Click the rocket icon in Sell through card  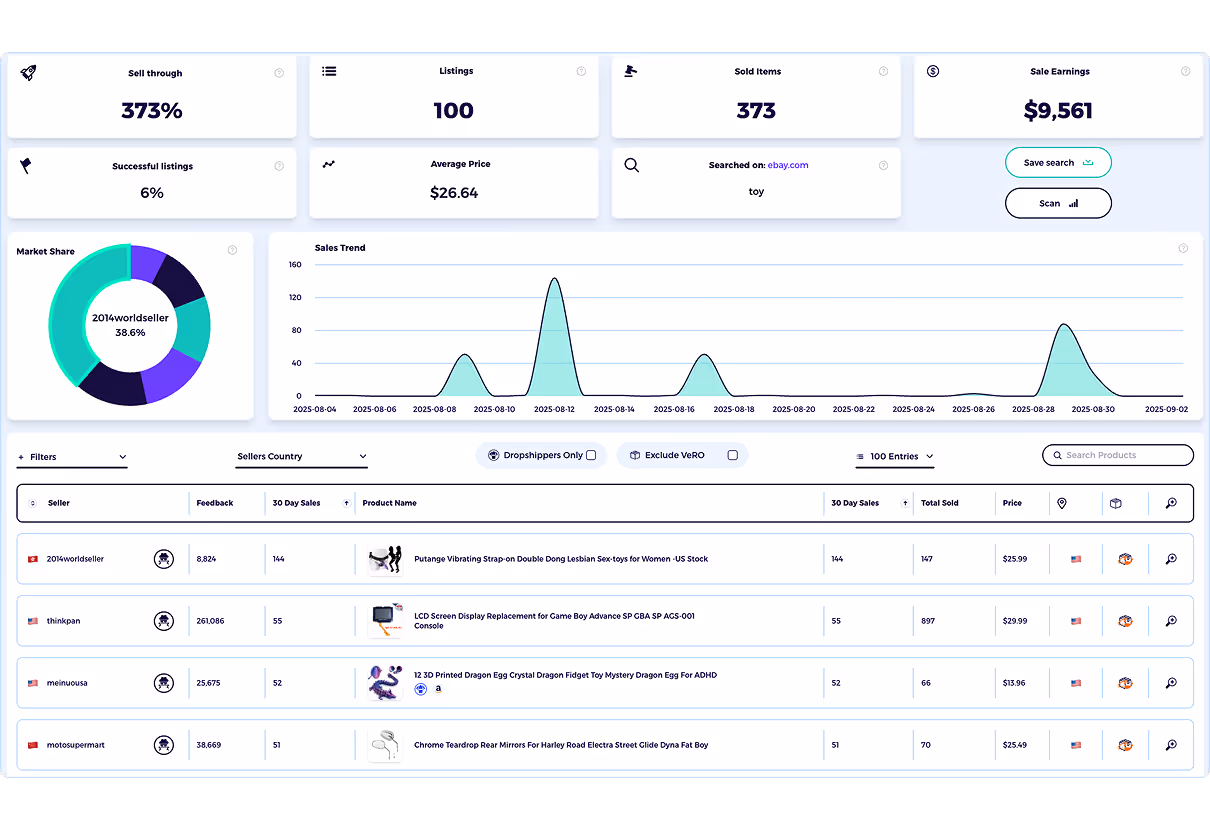coord(28,73)
